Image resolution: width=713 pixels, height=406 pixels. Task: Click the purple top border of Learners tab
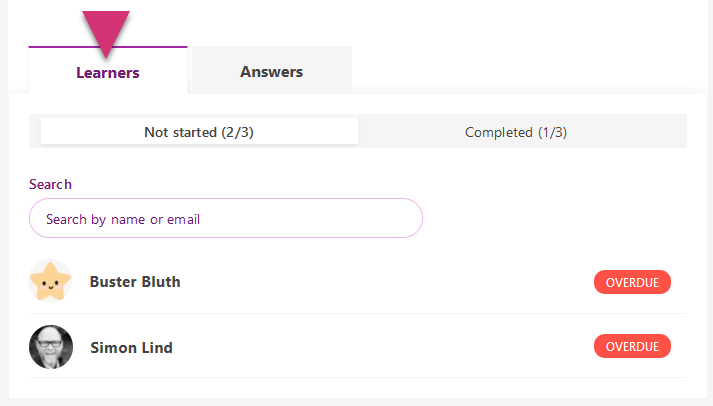coord(108,47)
